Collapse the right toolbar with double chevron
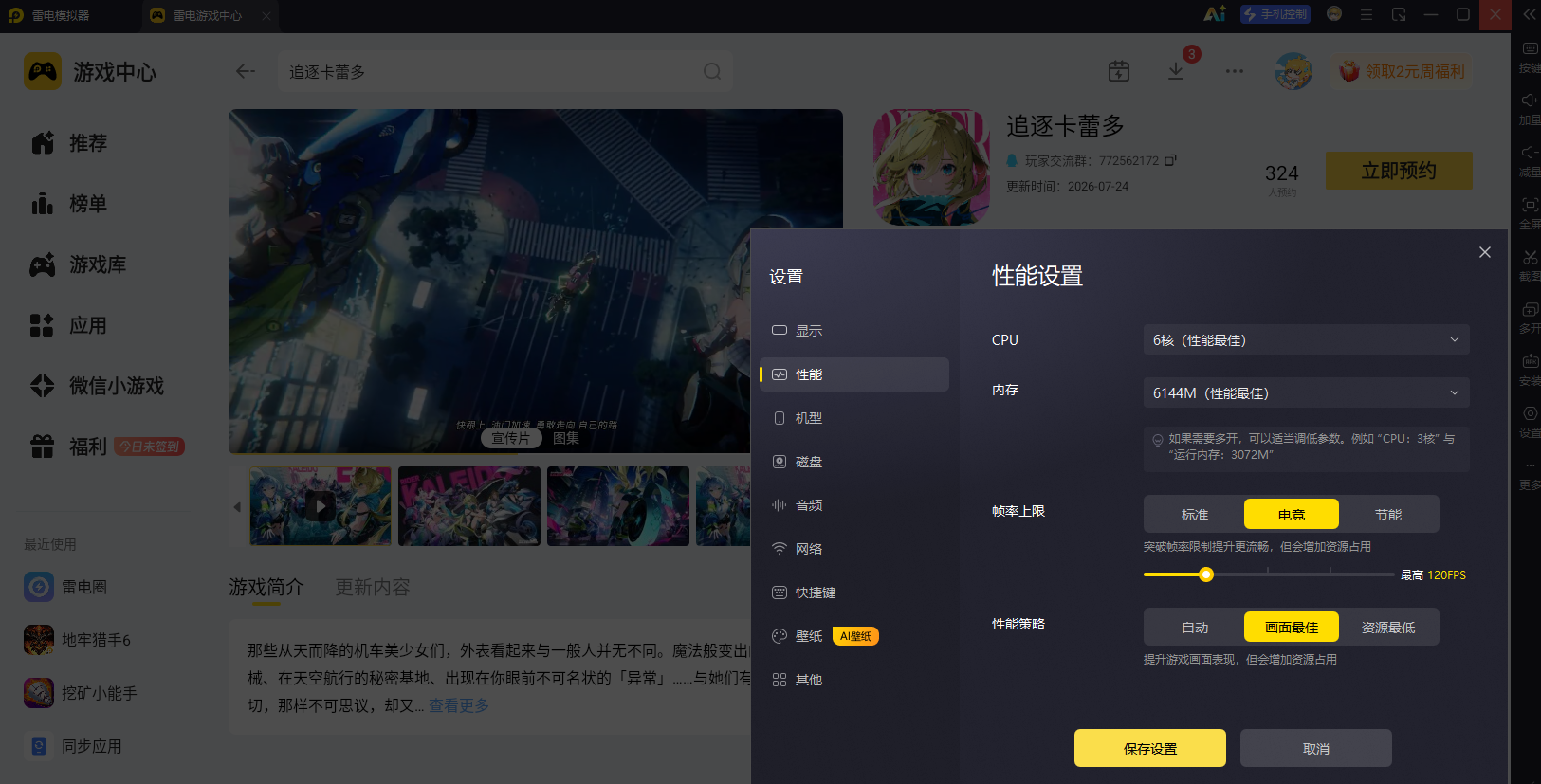1541x784 pixels. coord(1530,14)
